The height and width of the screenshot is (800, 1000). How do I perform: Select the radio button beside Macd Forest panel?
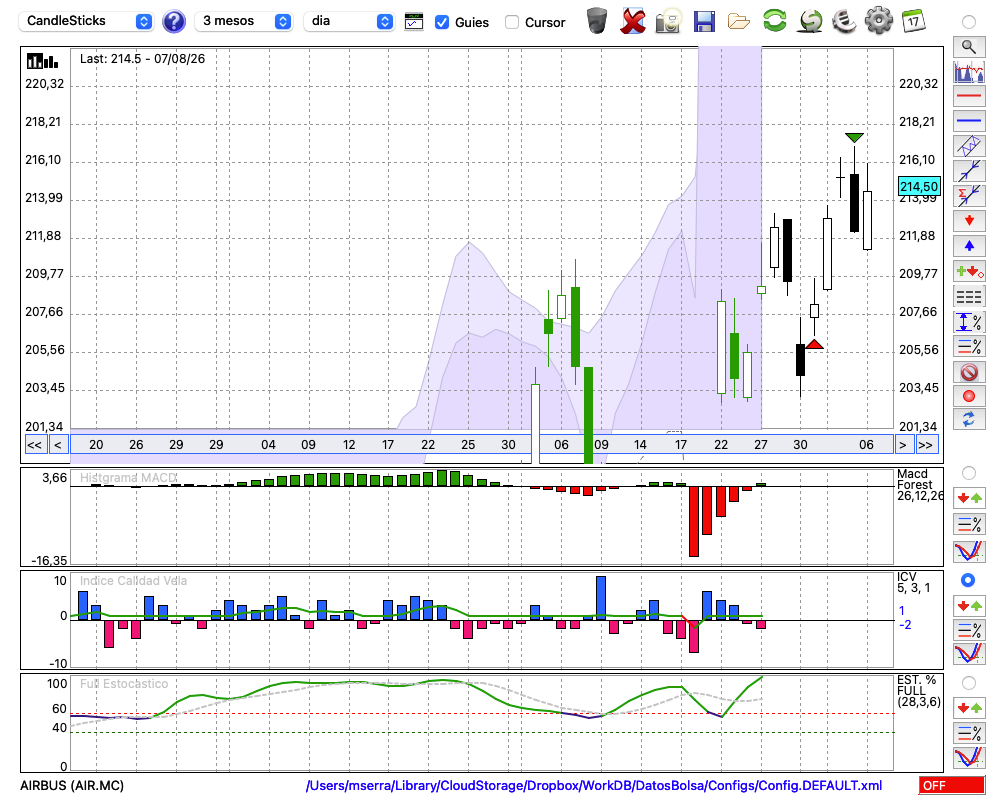click(x=969, y=473)
